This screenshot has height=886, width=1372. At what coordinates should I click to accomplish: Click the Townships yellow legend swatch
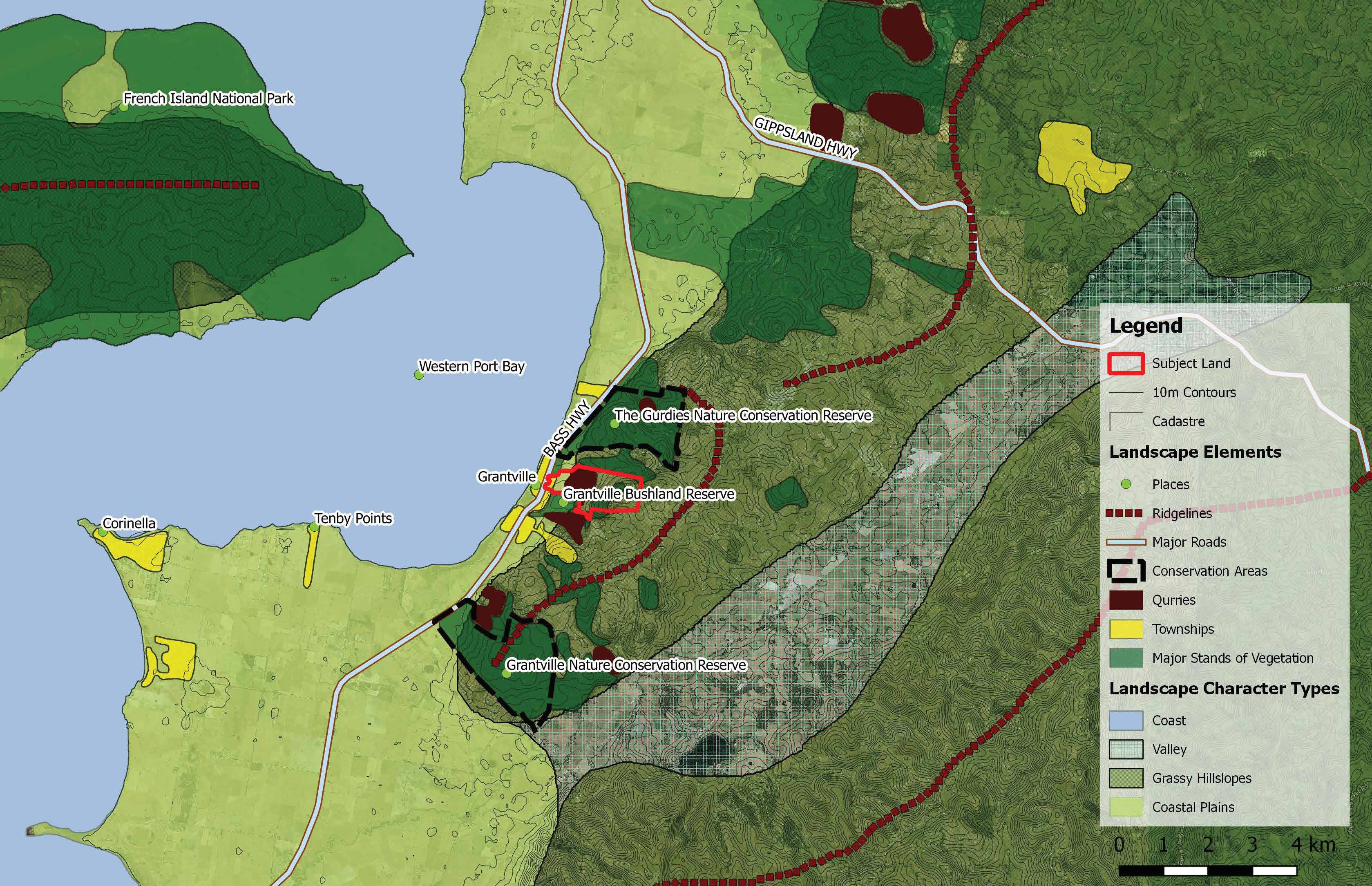pyautogui.click(x=1125, y=629)
